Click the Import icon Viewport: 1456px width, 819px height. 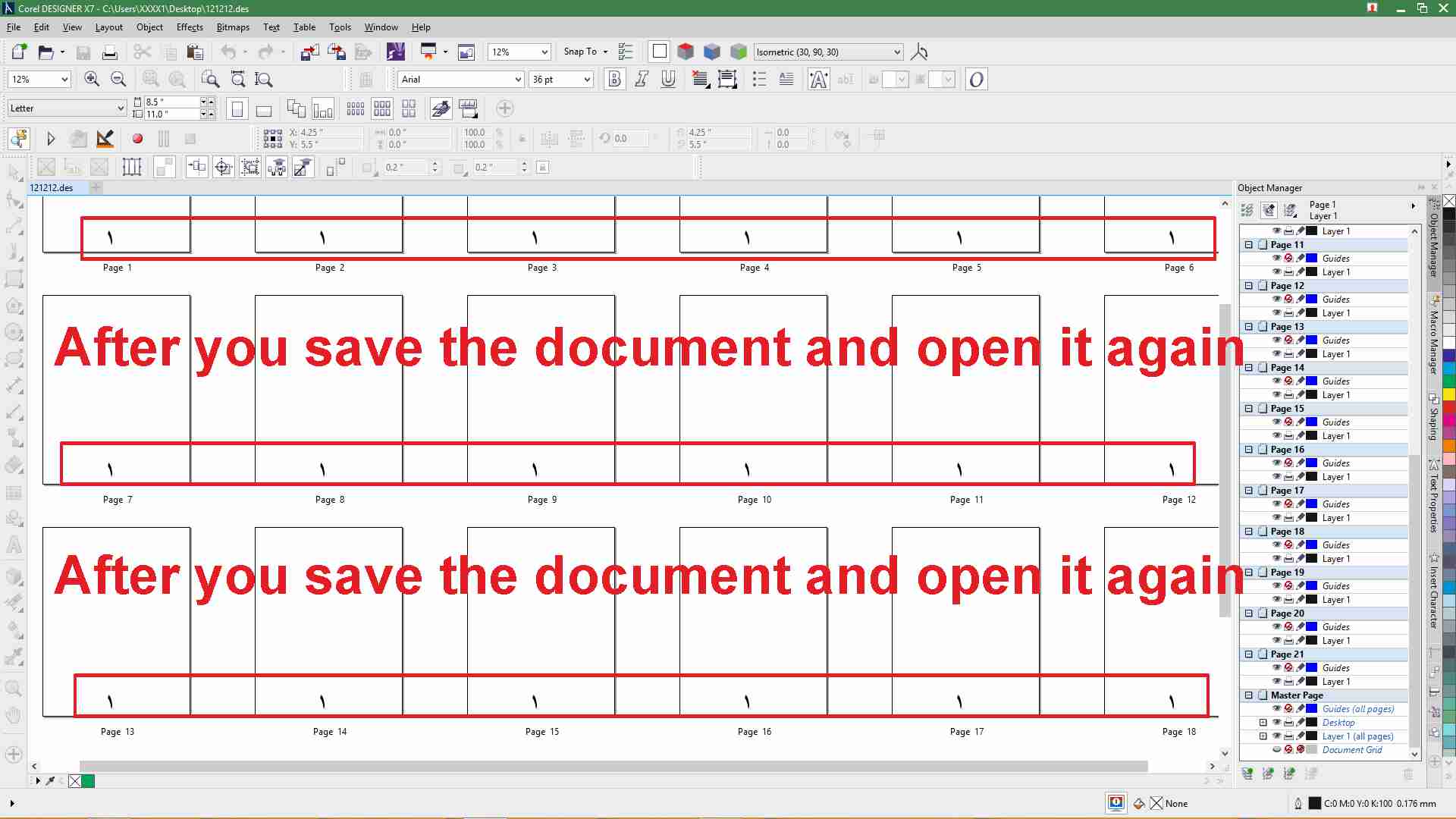click(x=309, y=52)
